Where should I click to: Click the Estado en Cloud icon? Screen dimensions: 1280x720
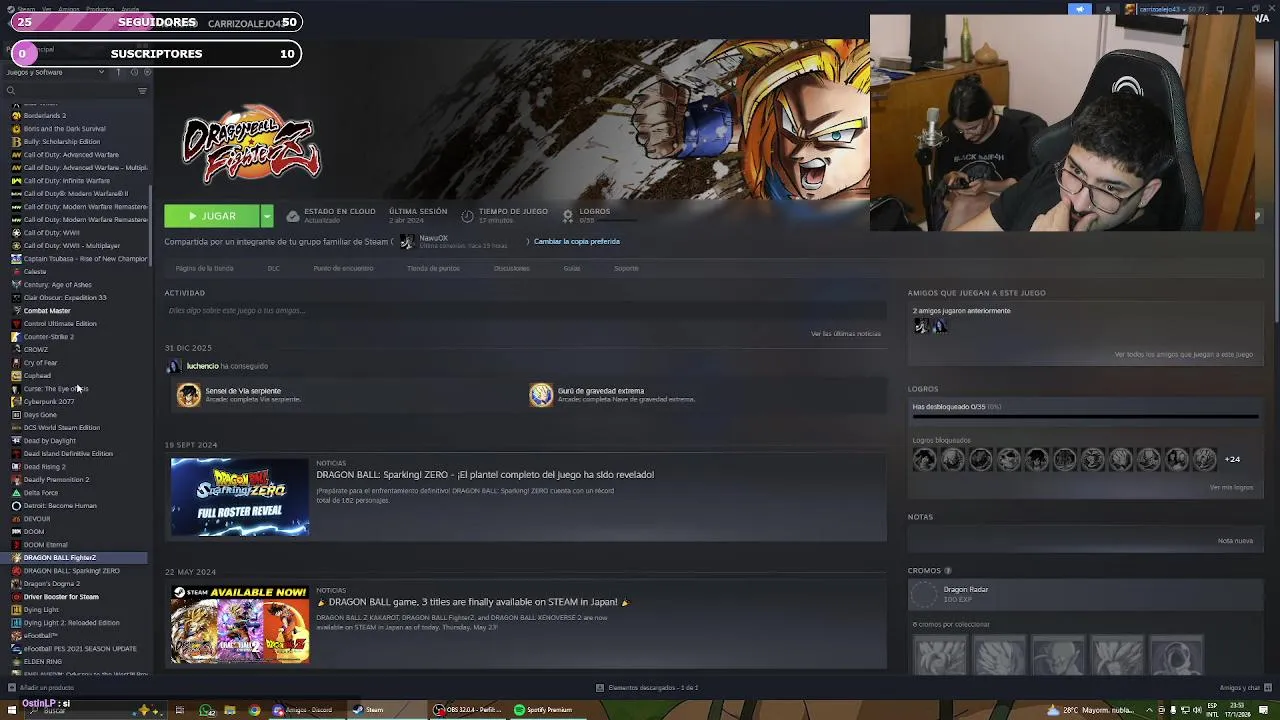pos(292,216)
